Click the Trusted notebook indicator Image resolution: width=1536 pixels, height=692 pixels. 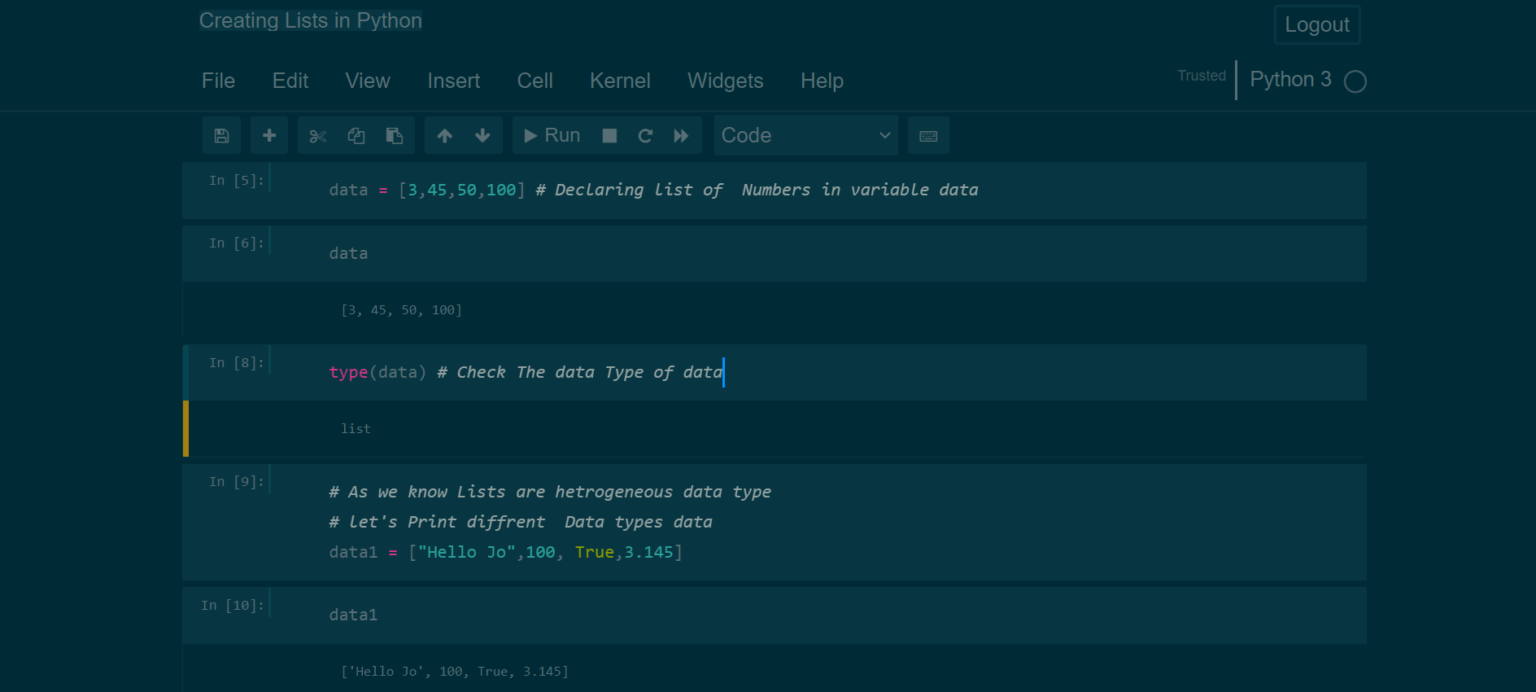[1201, 76]
